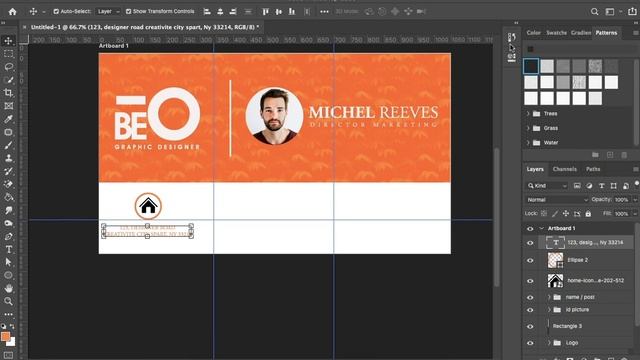This screenshot has height=360, width=640.
Task: Click the Artboard 1 label on canvas
Action: [x=113, y=46]
